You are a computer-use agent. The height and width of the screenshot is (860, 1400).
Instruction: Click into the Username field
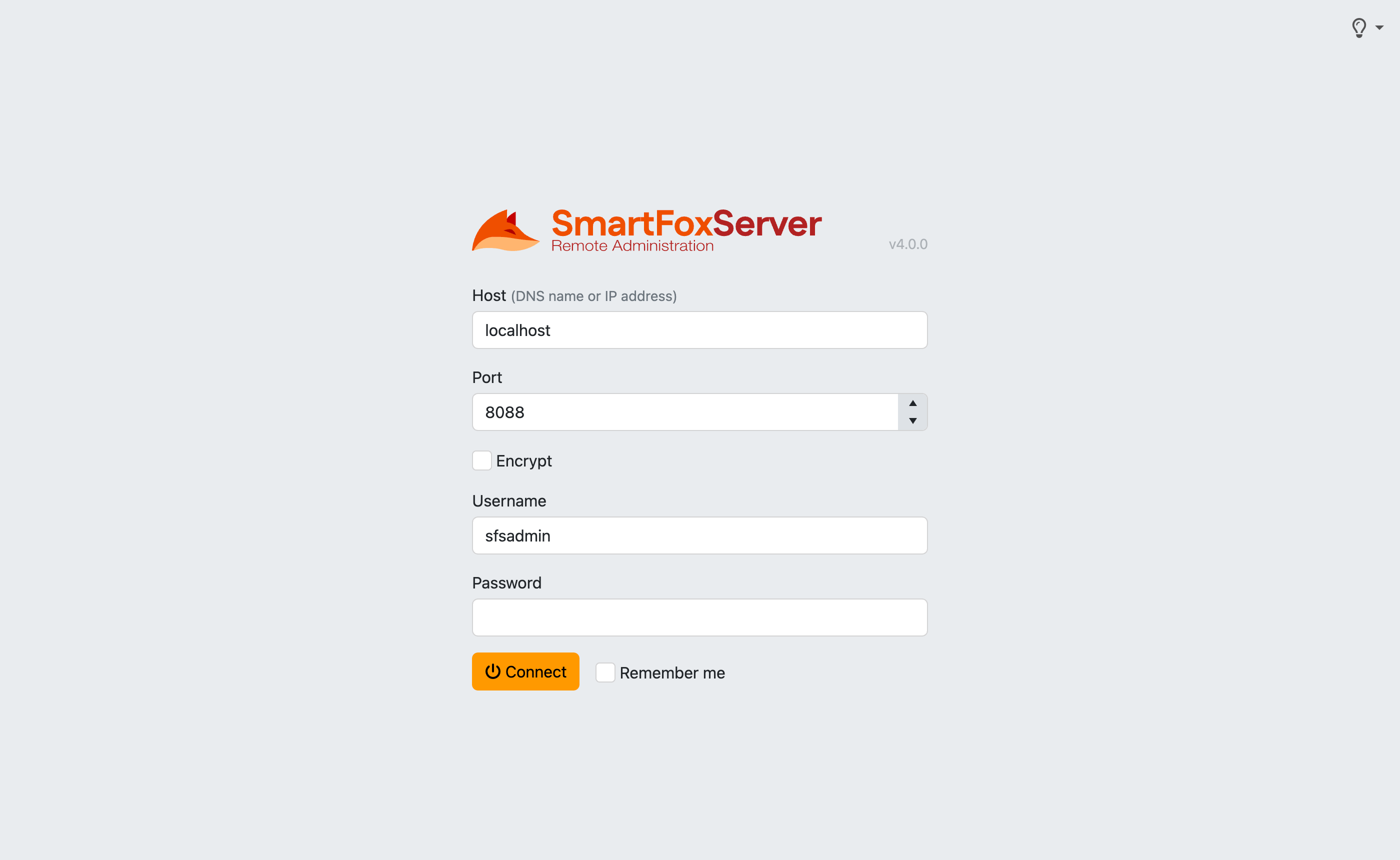pyautogui.click(x=699, y=536)
